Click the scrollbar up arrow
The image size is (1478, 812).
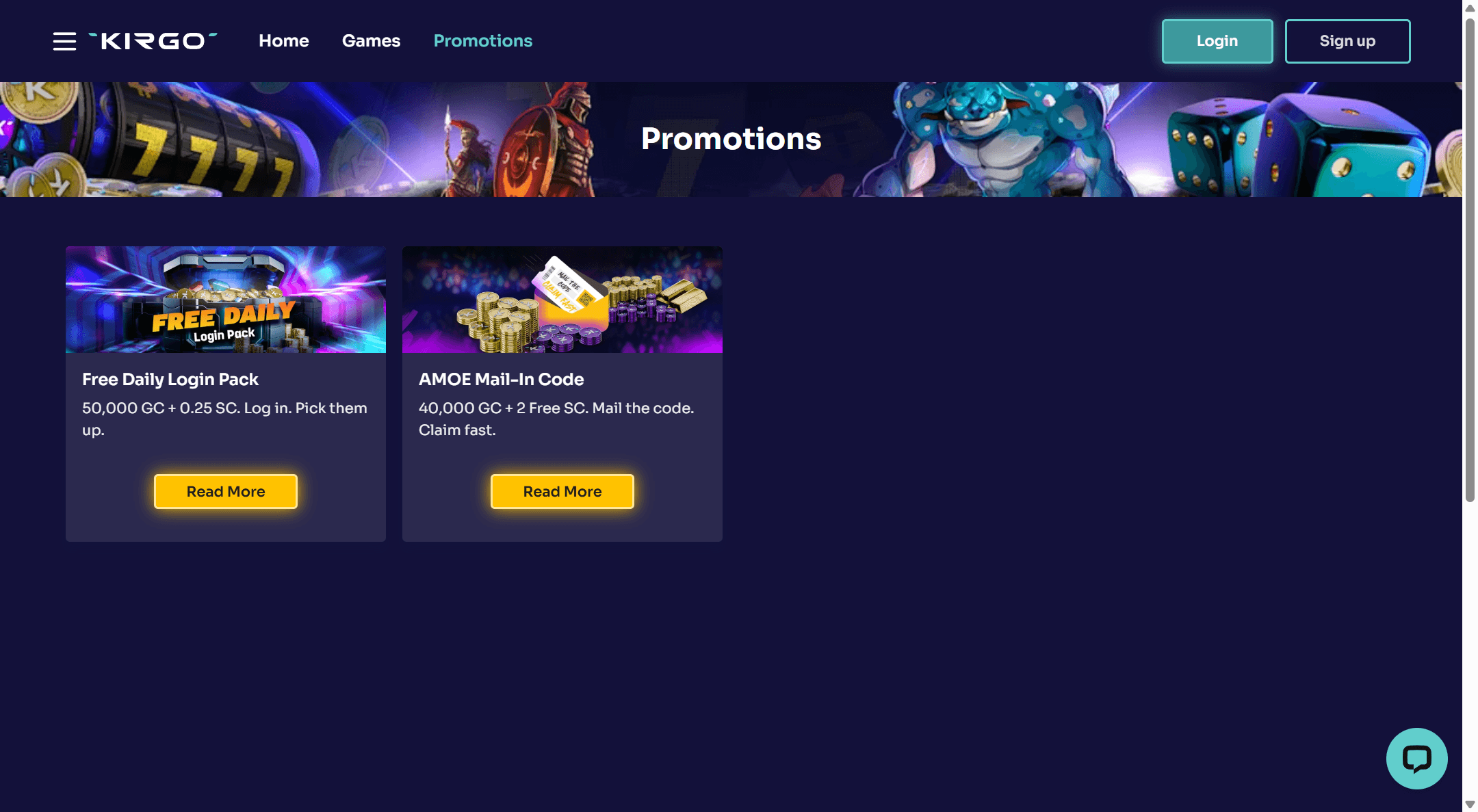(x=1470, y=8)
